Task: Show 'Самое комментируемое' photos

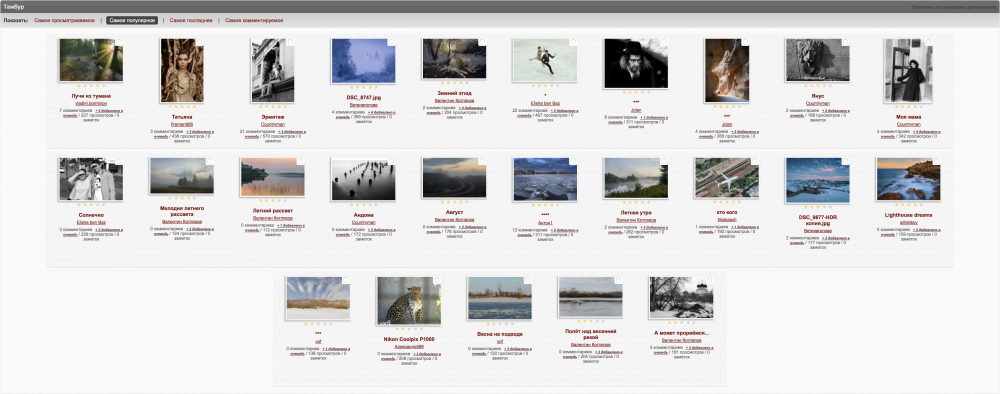Action: [x=254, y=20]
